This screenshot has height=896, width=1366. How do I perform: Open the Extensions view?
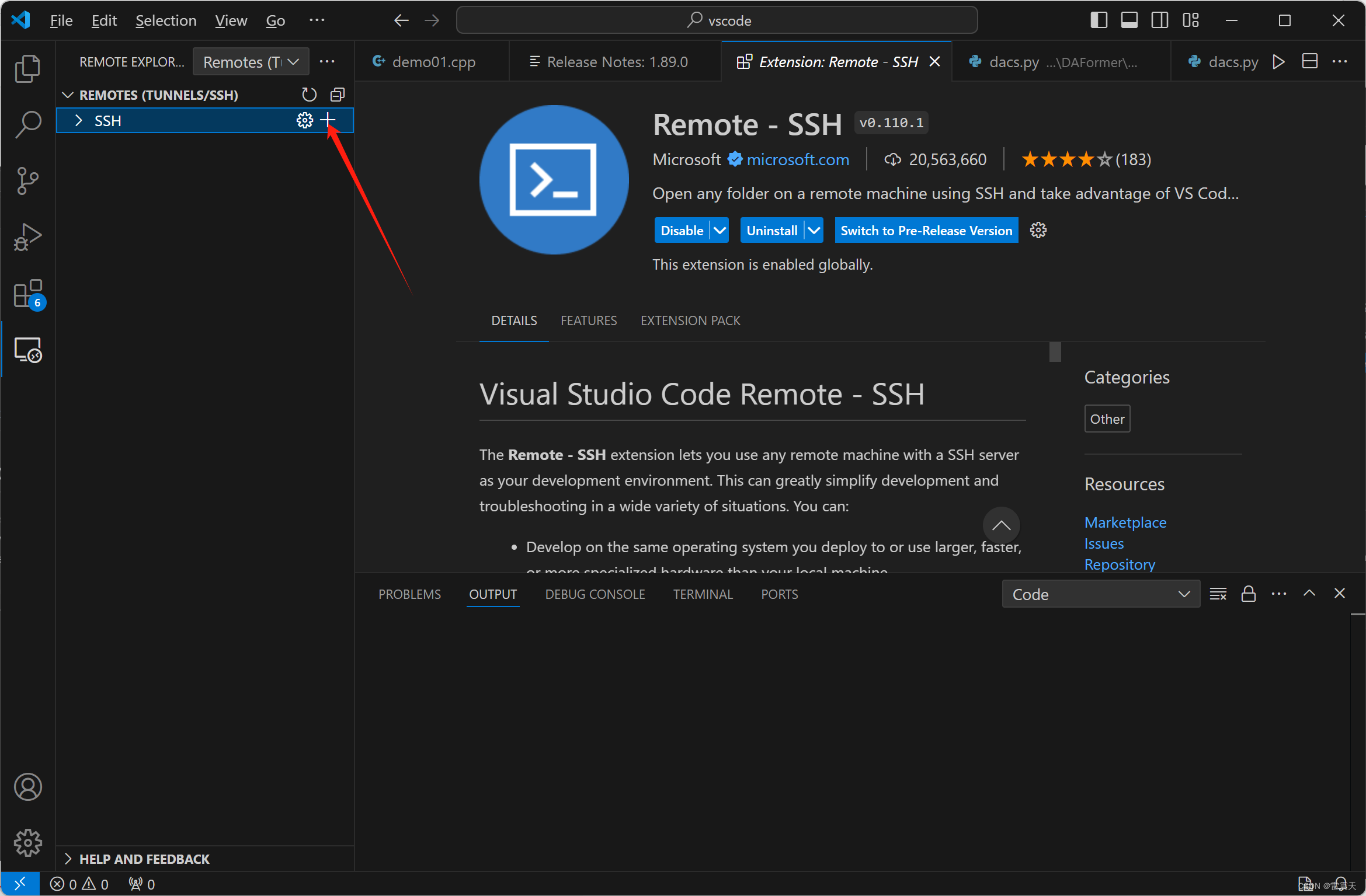27,294
